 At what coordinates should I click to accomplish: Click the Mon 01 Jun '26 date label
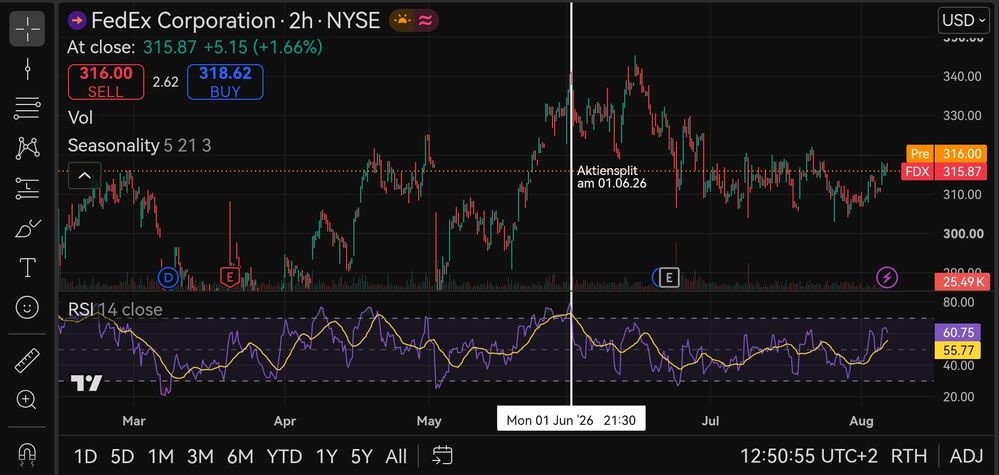click(x=571, y=420)
